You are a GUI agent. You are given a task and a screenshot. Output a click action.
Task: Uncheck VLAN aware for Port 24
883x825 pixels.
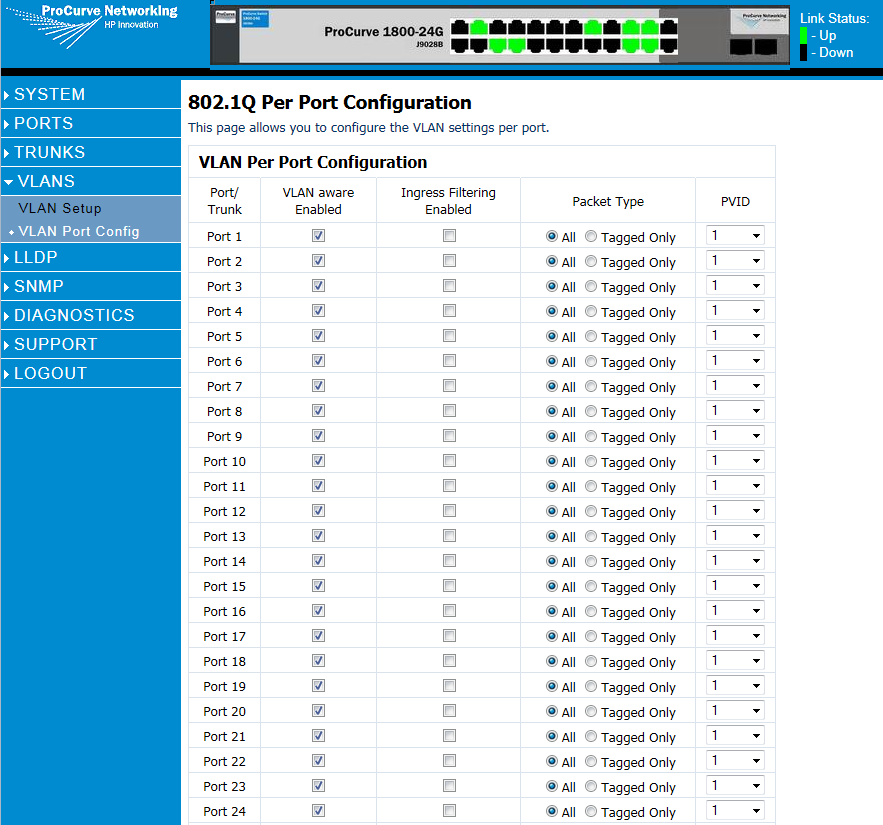tap(319, 810)
